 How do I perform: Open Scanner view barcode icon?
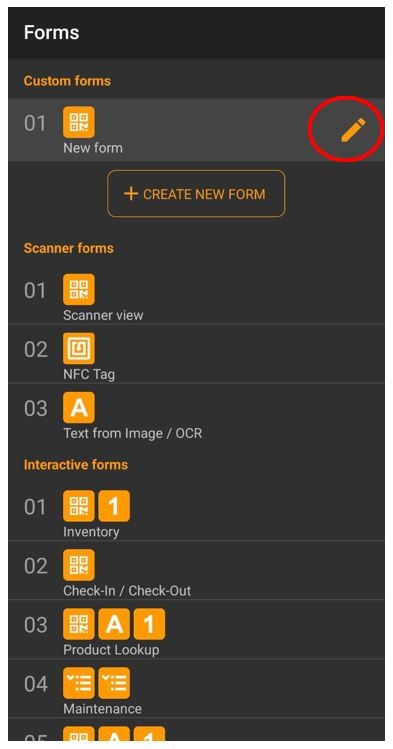[x=79, y=289]
